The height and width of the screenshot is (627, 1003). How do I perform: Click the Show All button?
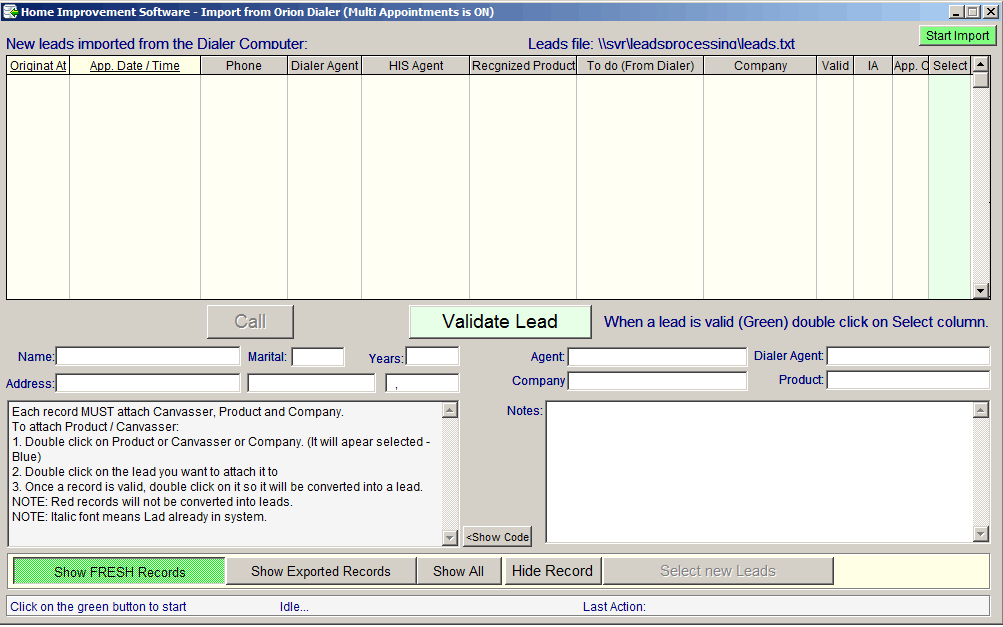(x=459, y=571)
